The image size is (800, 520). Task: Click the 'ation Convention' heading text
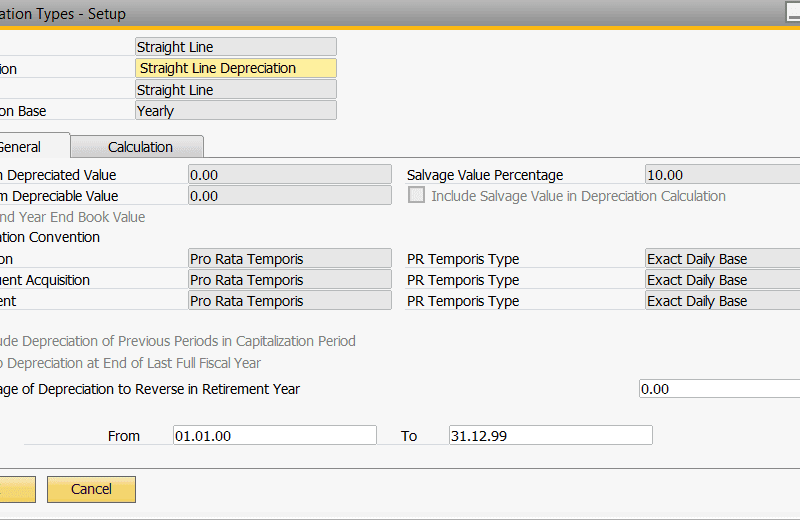(50, 237)
